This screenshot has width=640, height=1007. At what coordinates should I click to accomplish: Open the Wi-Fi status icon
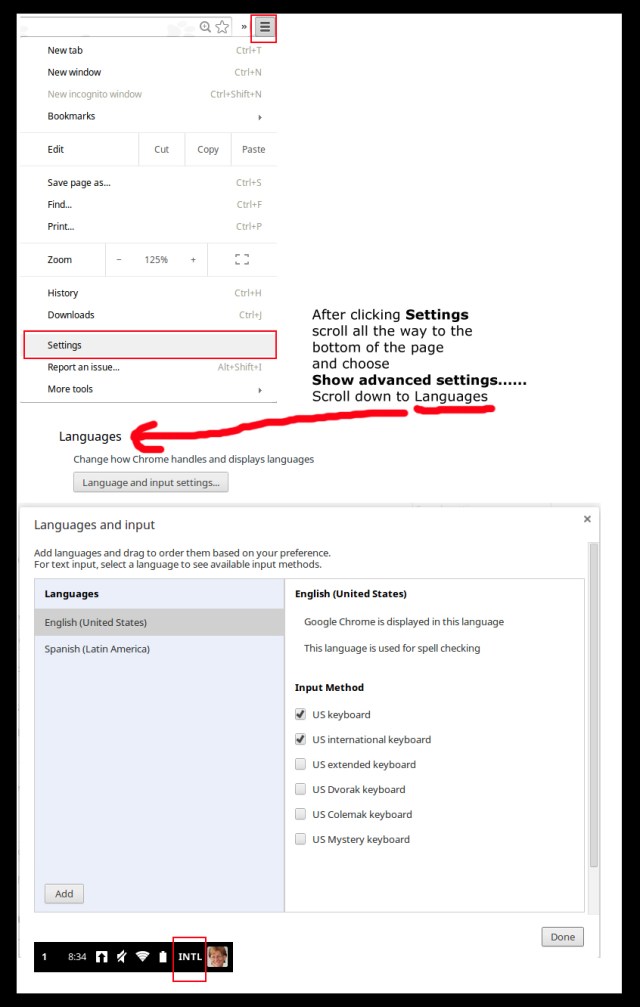(x=143, y=957)
